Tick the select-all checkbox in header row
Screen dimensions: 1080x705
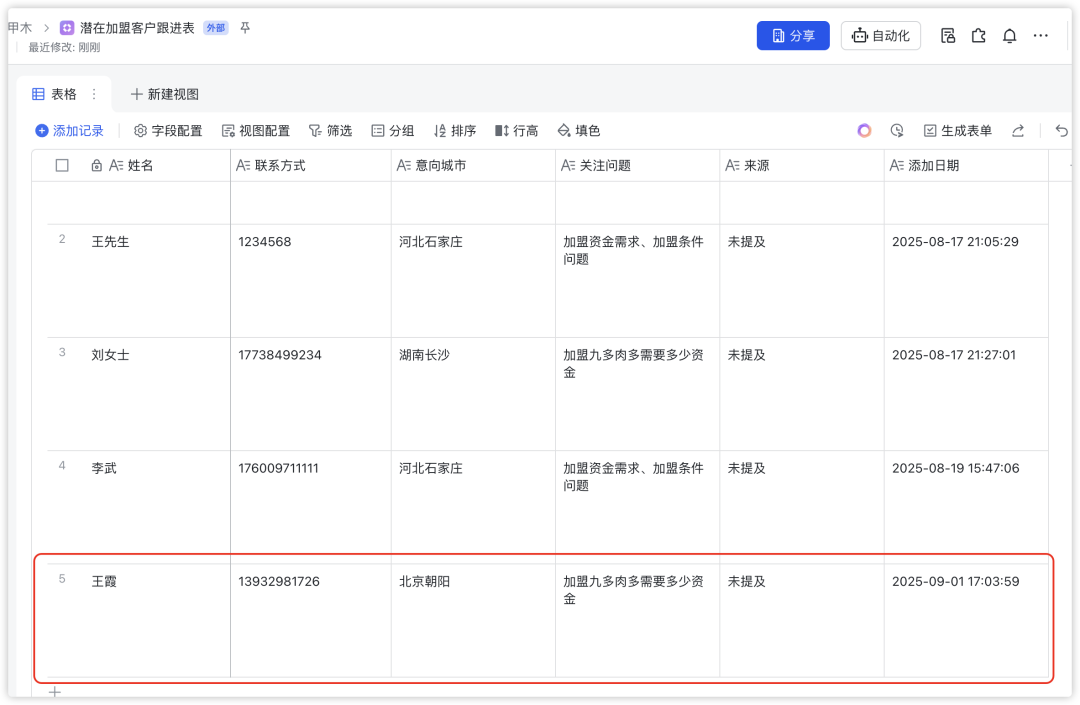point(62,166)
